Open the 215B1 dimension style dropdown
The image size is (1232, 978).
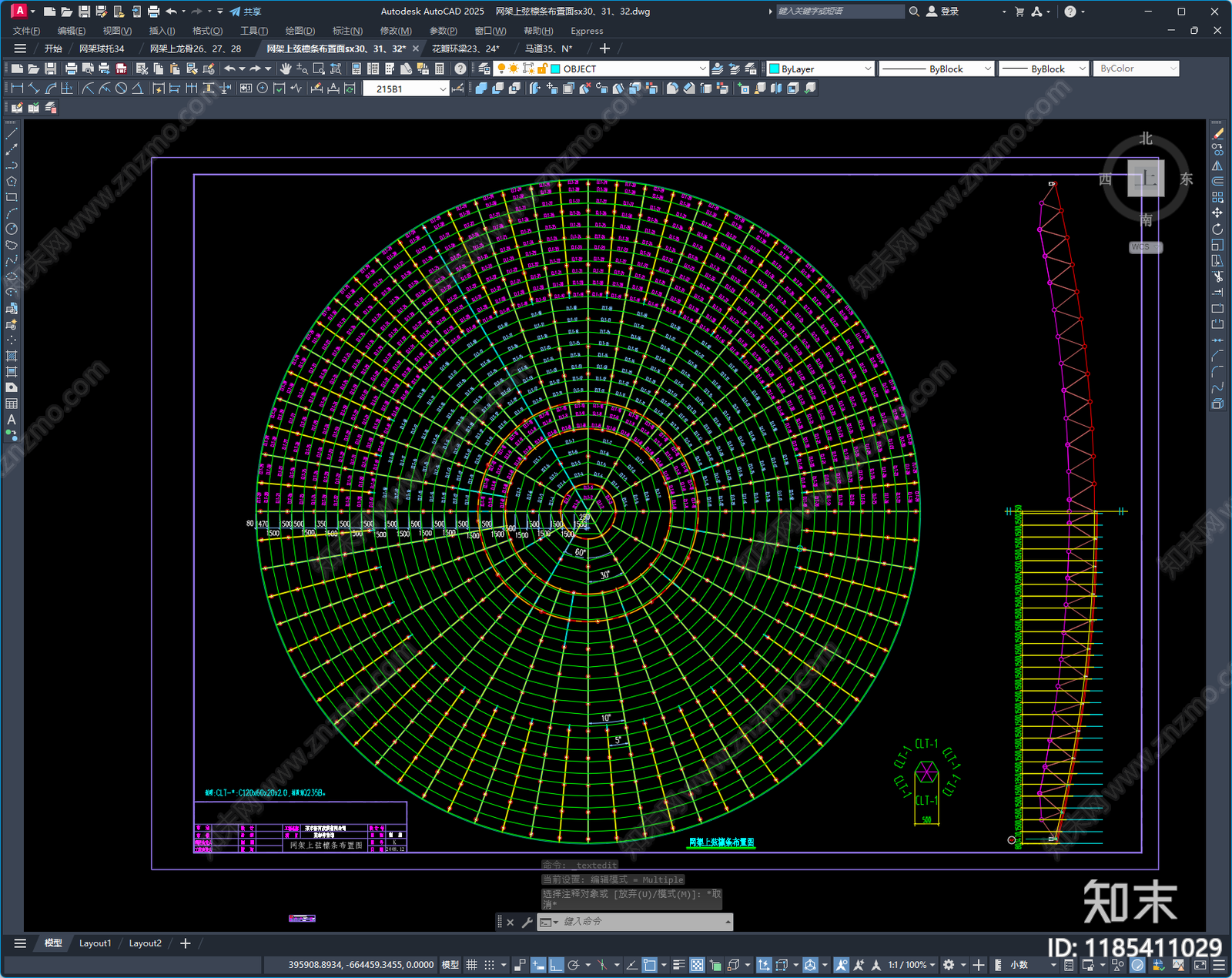(x=443, y=89)
